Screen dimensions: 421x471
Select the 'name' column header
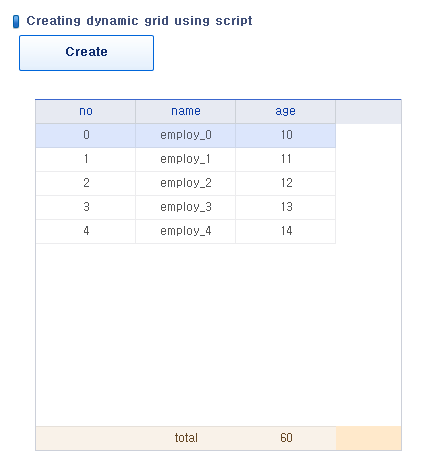(x=185, y=112)
